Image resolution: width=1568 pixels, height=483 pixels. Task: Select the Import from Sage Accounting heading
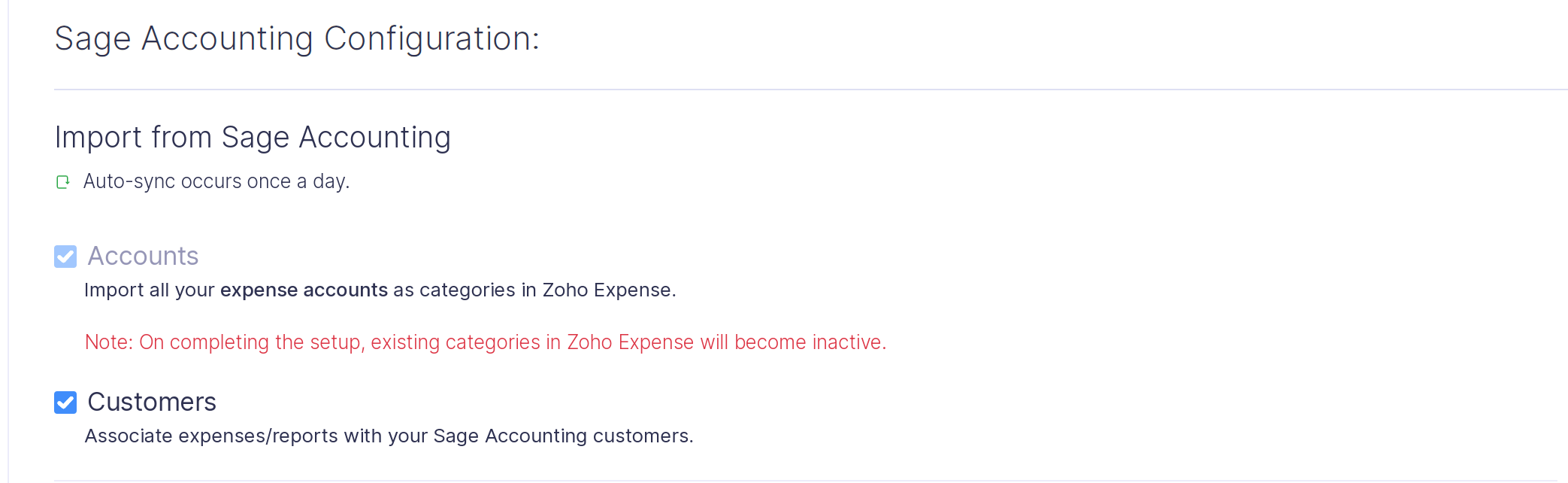(253, 138)
